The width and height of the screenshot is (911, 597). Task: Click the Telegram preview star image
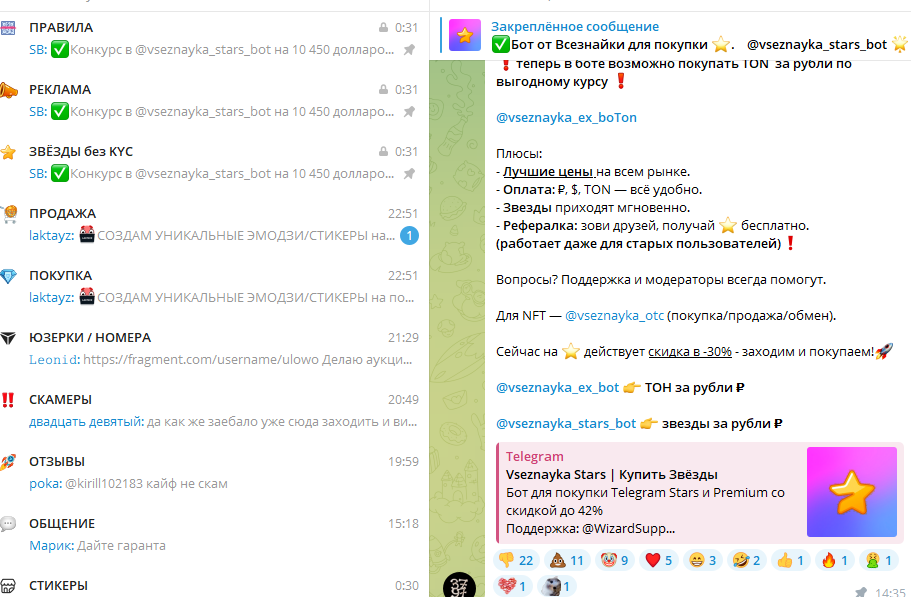pos(852,492)
